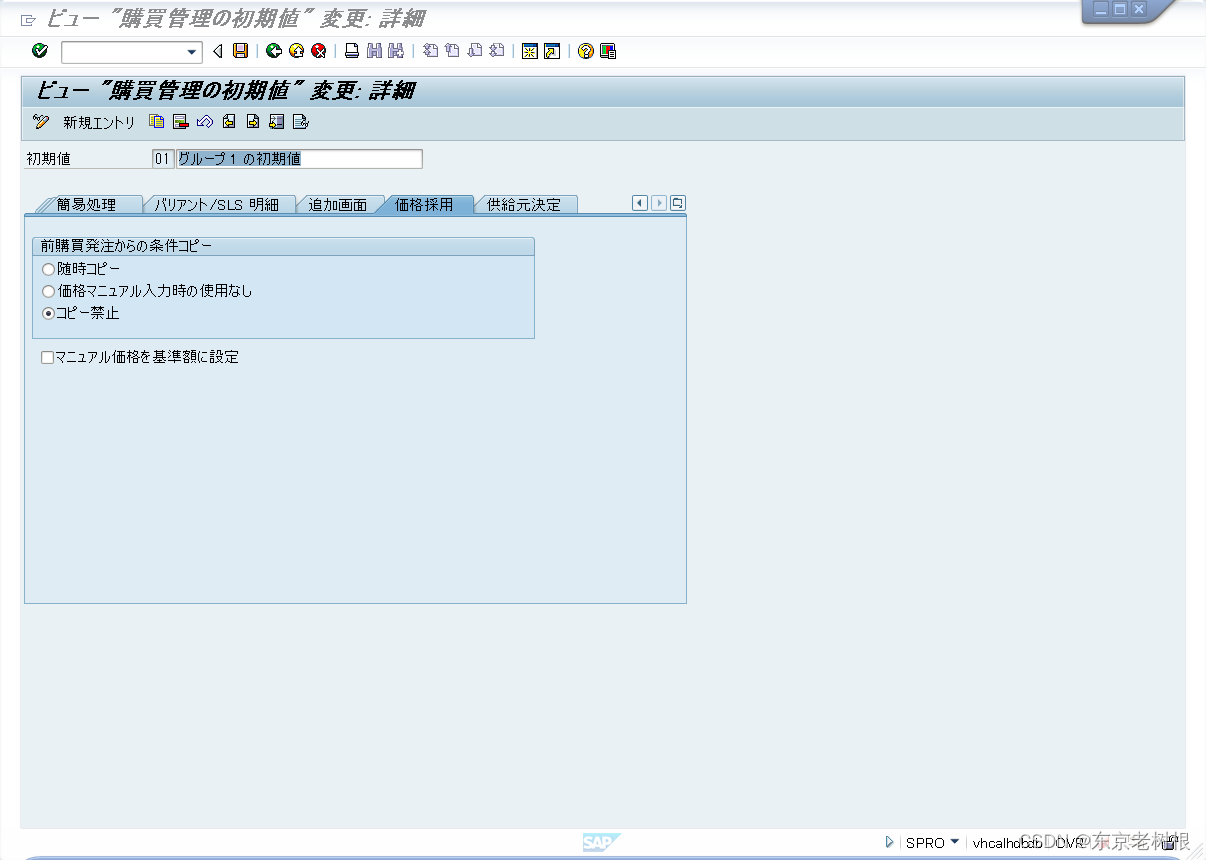This screenshot has height=860, width=1206.
Task: Click the Delete entry icon in application toolbar
Action: [179, 122]
